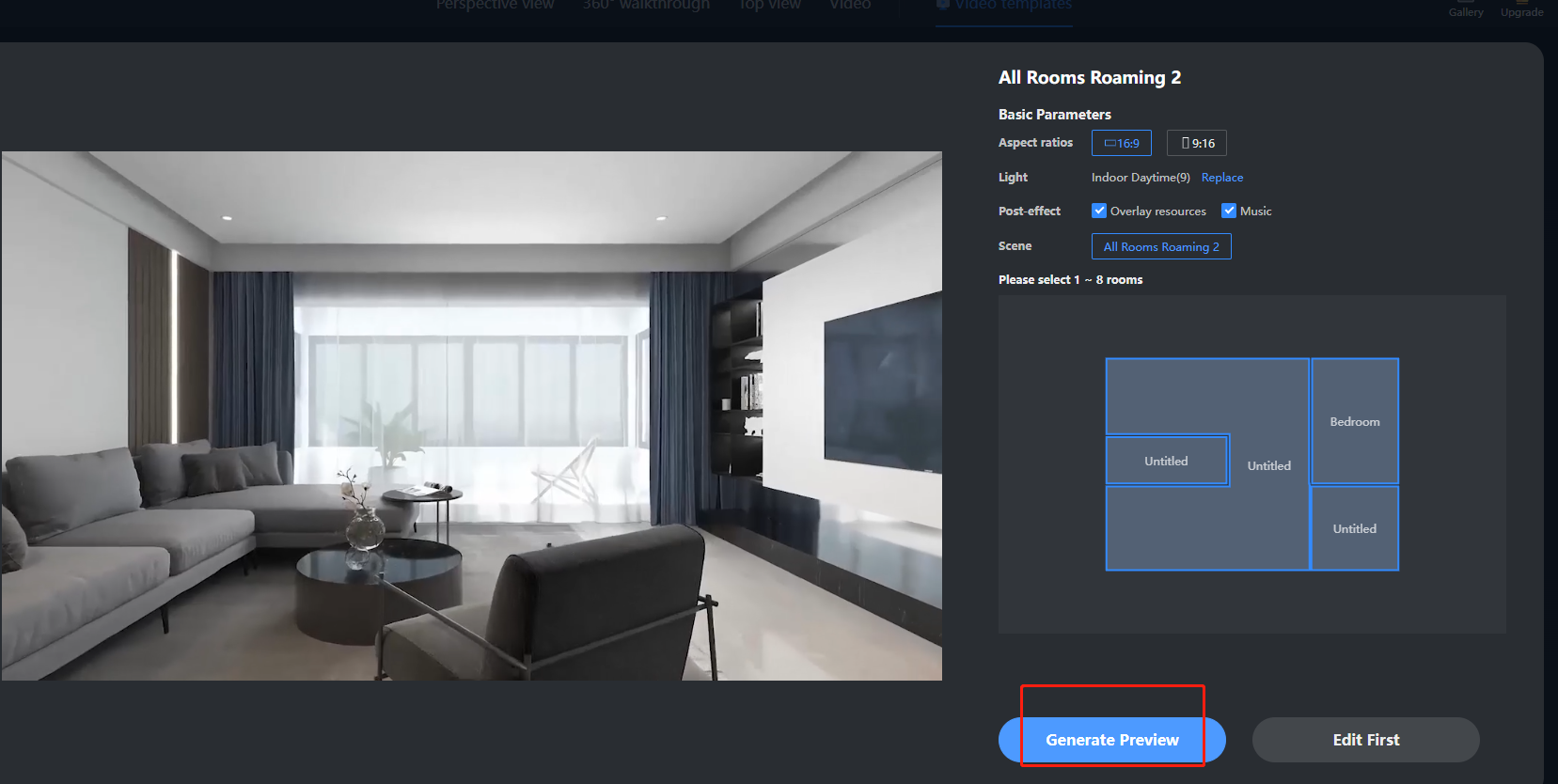1558x784 pixels.
Task: Select the Bedroom room in floor plan
Action: 1354,421
